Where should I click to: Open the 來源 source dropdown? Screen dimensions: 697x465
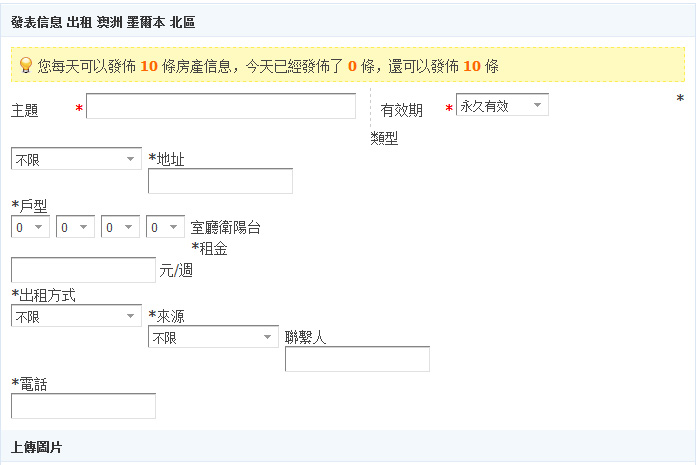click(213, 338)
